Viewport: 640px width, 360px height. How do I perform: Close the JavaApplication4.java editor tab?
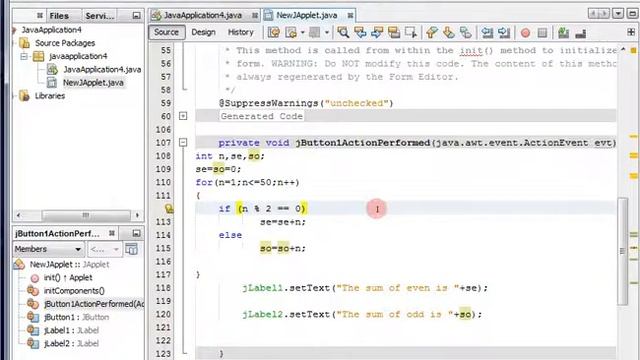[x=255, y=16]
